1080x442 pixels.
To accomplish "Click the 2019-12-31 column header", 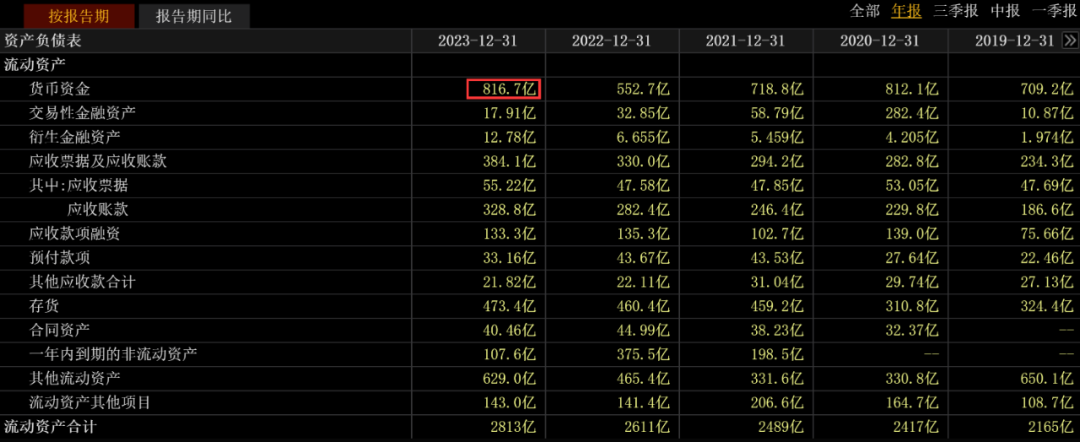I will [x=1015, y=41].
